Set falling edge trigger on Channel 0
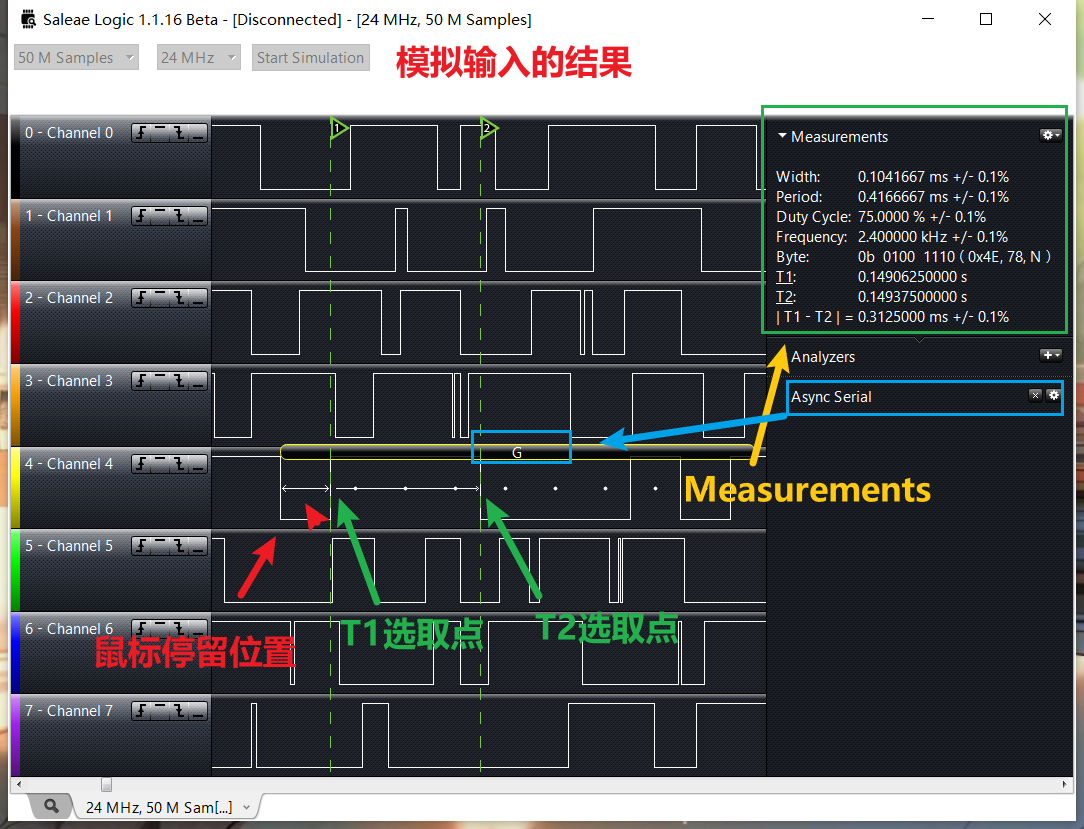 coord(179,133)
